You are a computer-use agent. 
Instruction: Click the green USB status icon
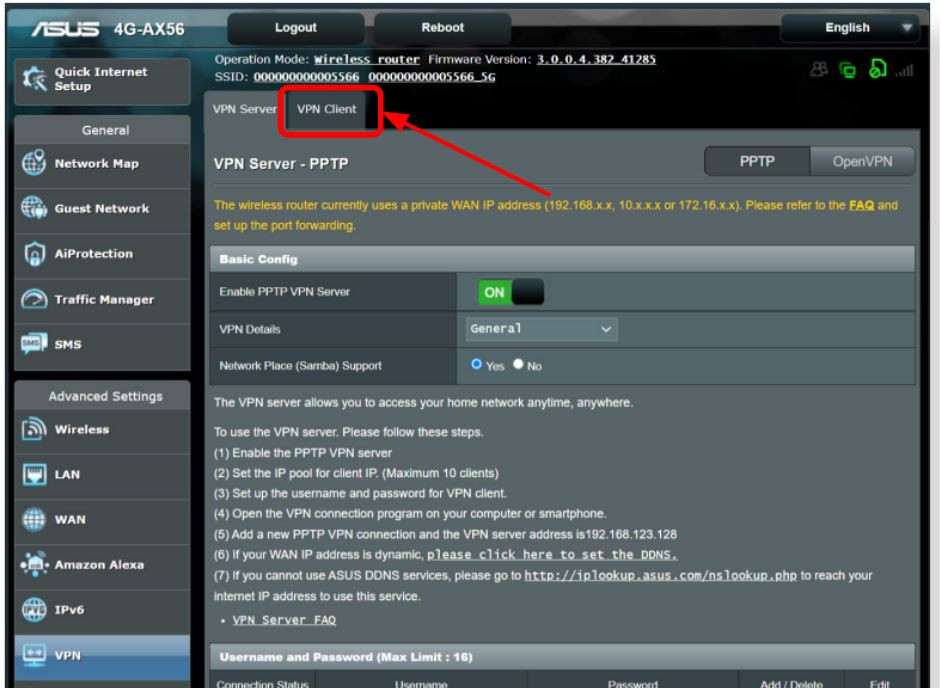(x=877, y=69)
